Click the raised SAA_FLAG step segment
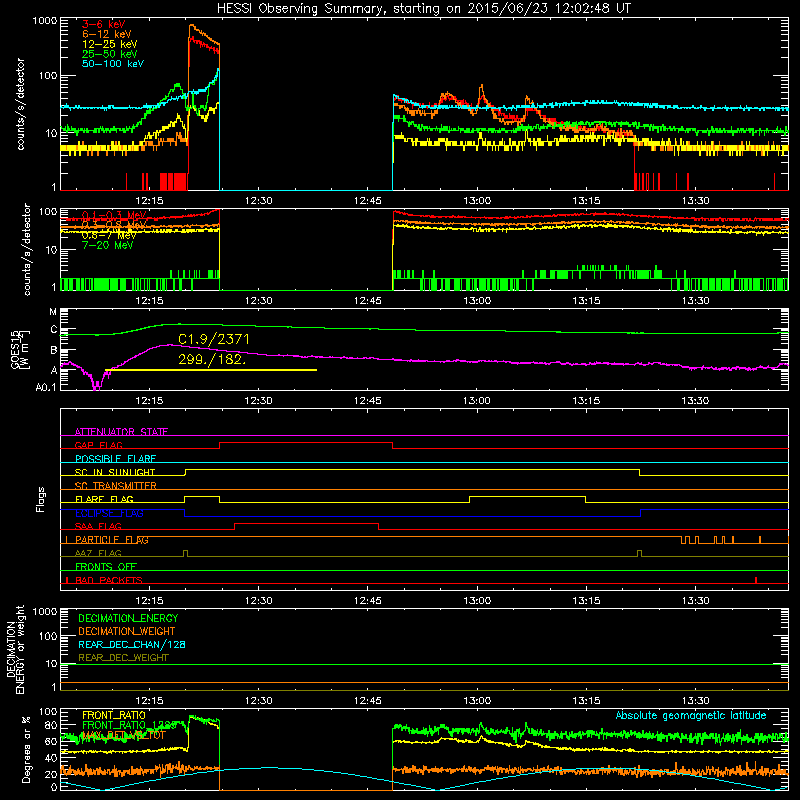The image size is (800, 800). [306, 523]
